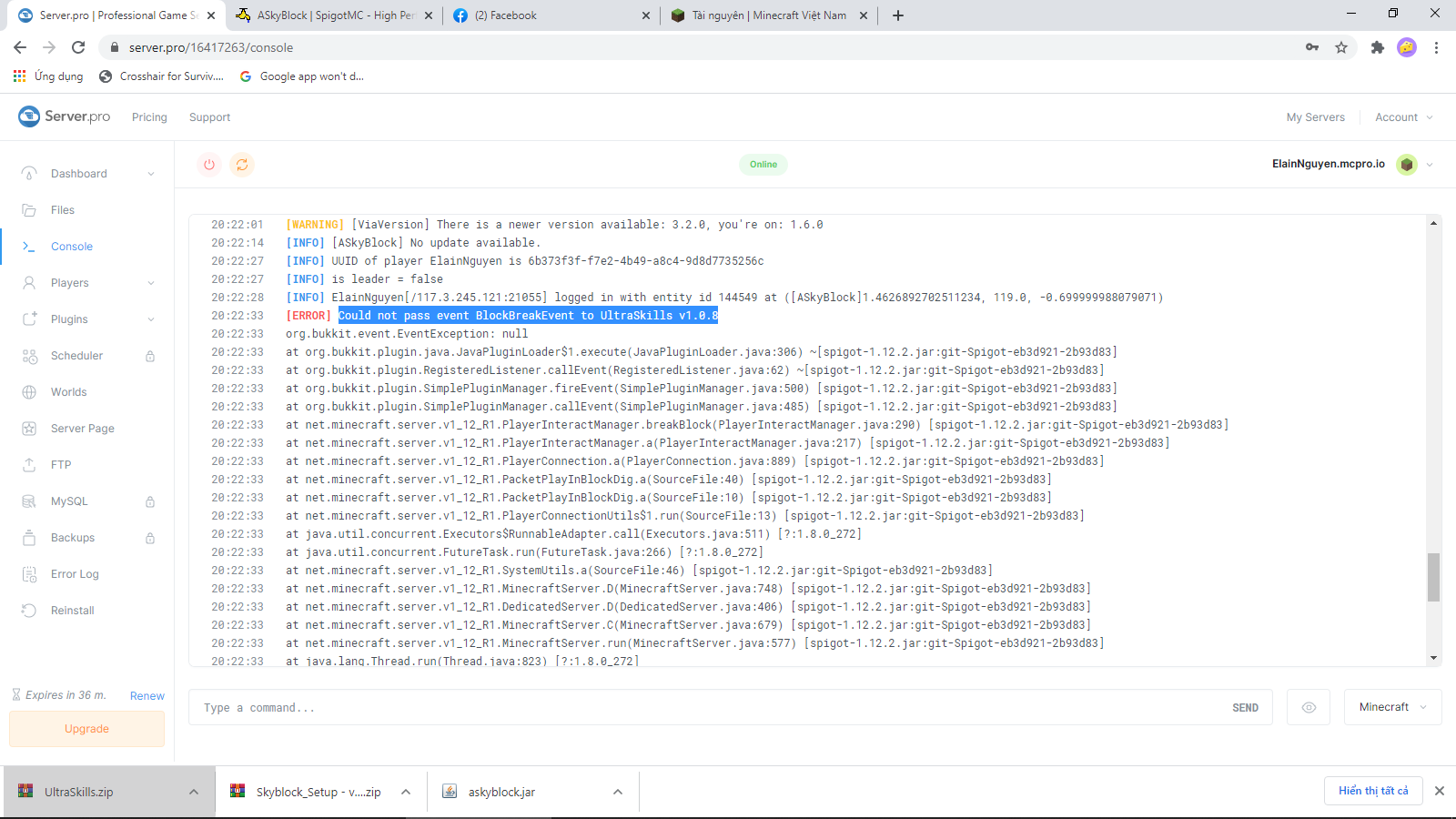
Task: Close the Facebook browser tab
Action: 646,15
